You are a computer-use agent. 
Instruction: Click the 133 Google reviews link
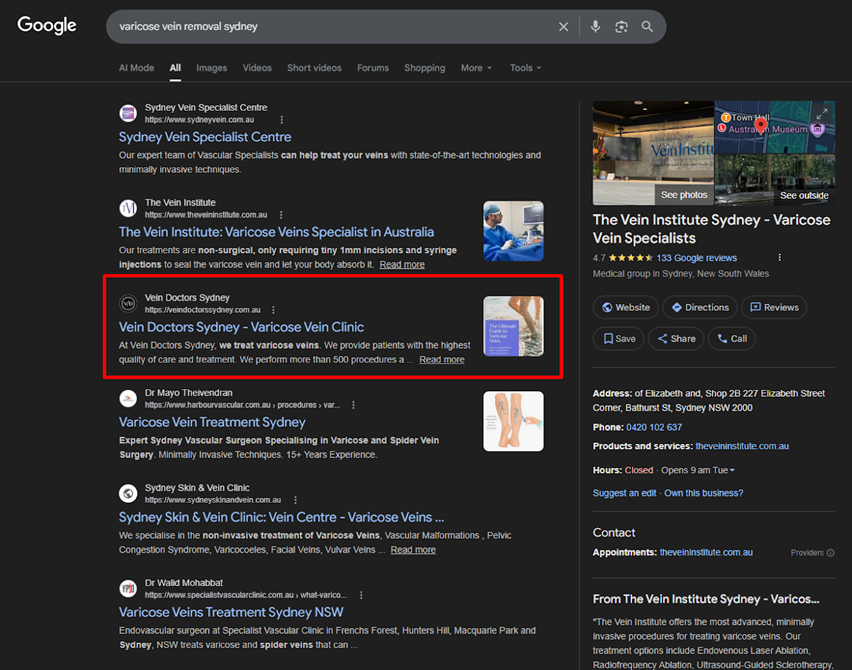(x=696, y=258)
